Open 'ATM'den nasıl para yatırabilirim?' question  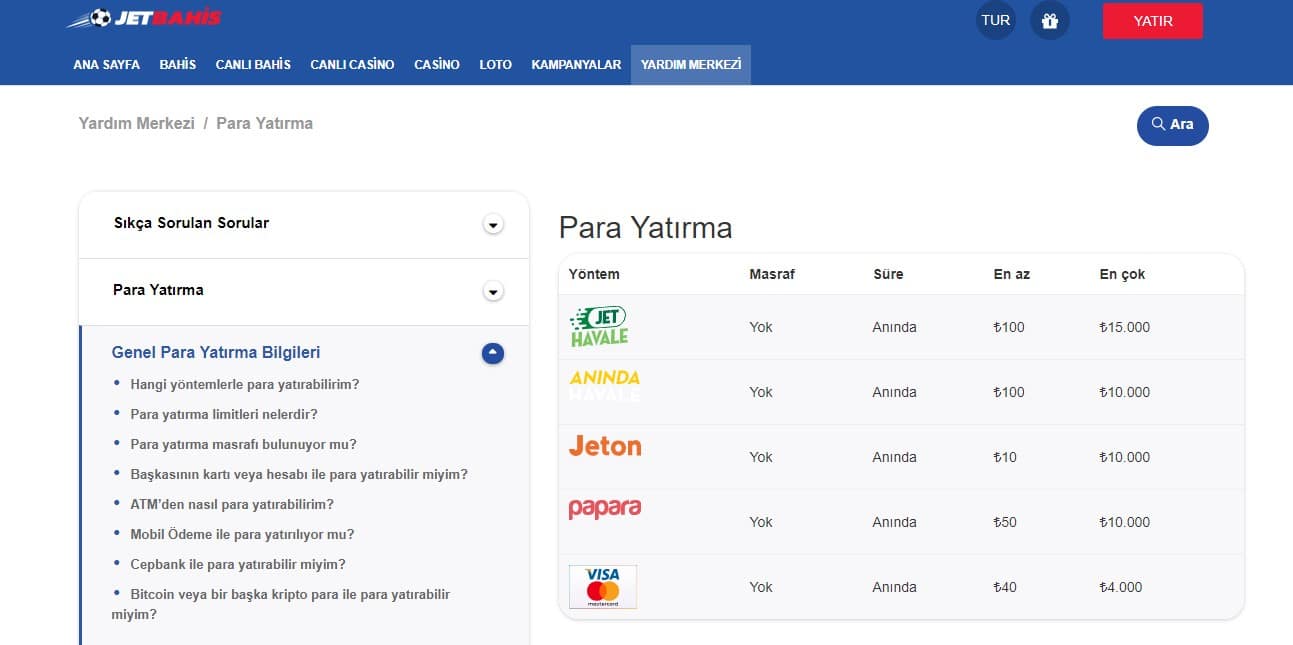tap(232, 504)
